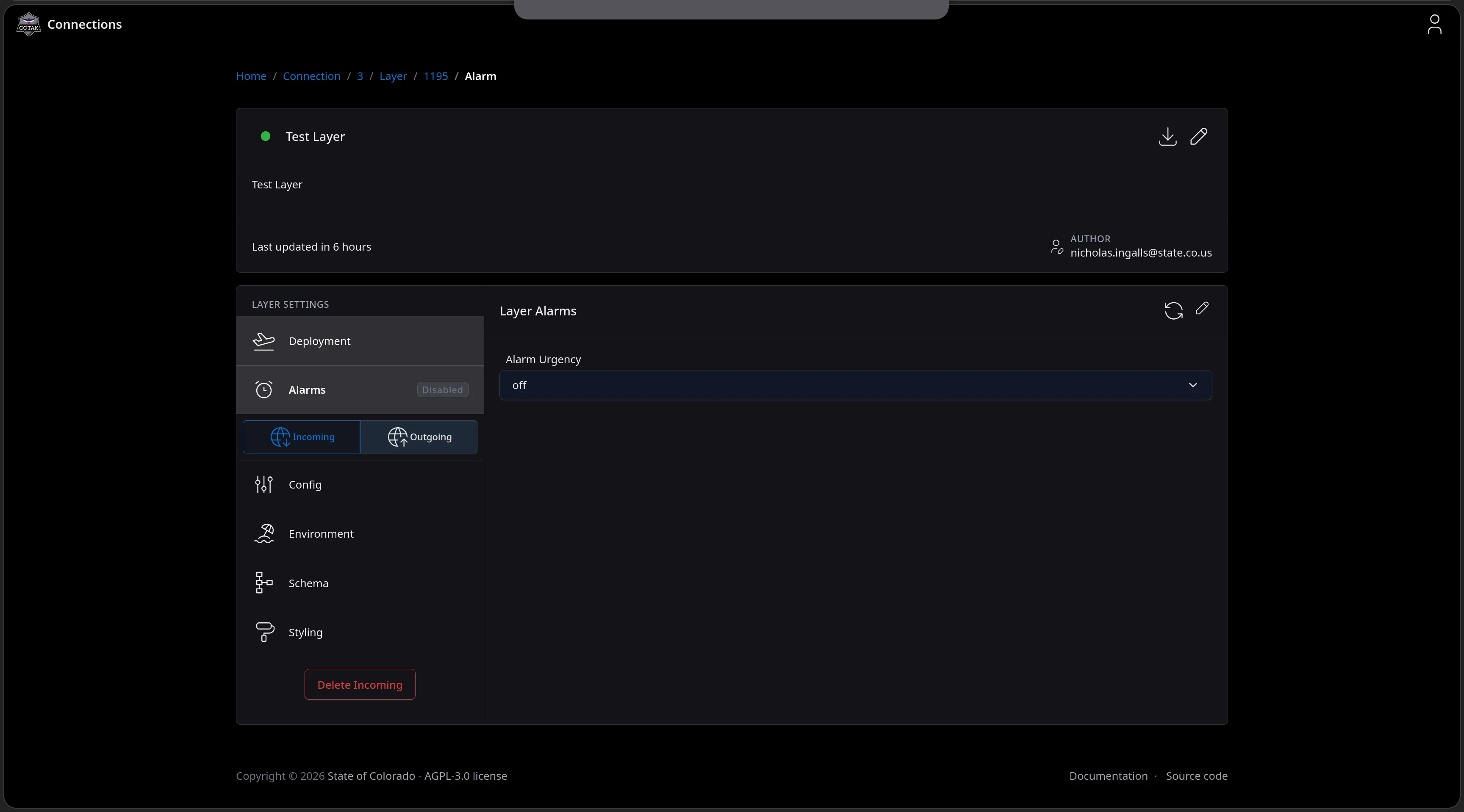Open breadcrumb link for layer 1195
This screenshot has width=1464, height=812.
click(x=436, y=76)
